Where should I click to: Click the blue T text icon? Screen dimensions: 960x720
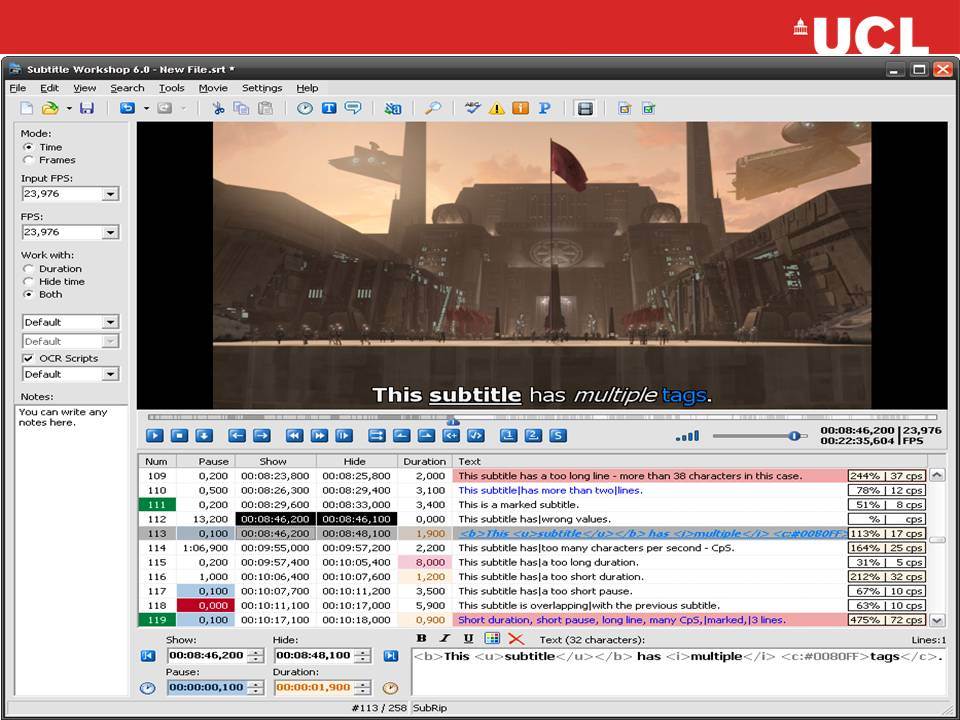[329, 109]
